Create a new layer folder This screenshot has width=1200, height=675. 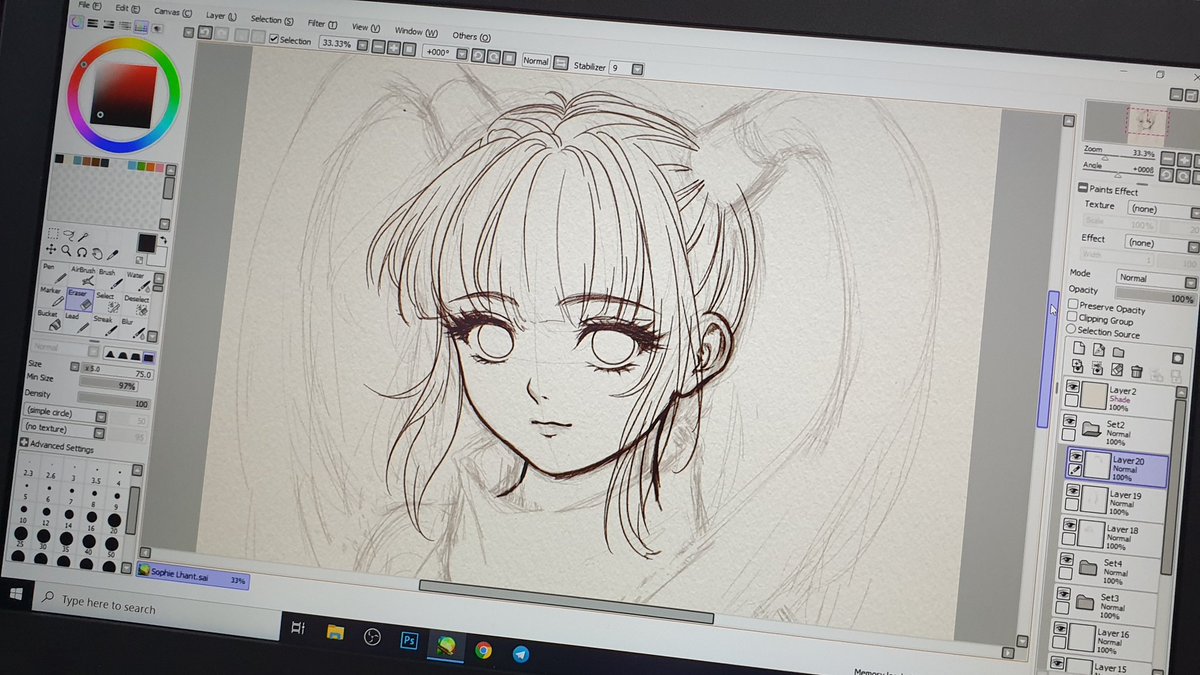pos(1119,352)
